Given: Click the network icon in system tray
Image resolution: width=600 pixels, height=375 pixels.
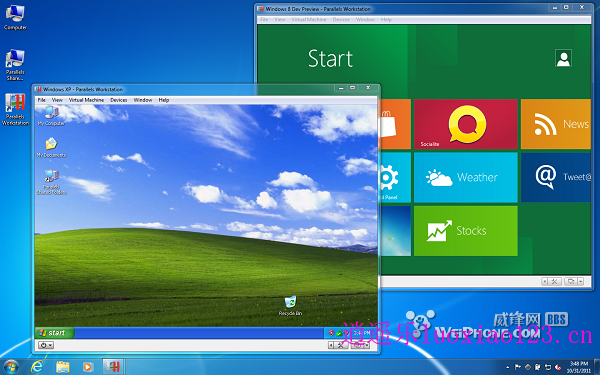Looking at the screenshot, I should pos(548,367).
